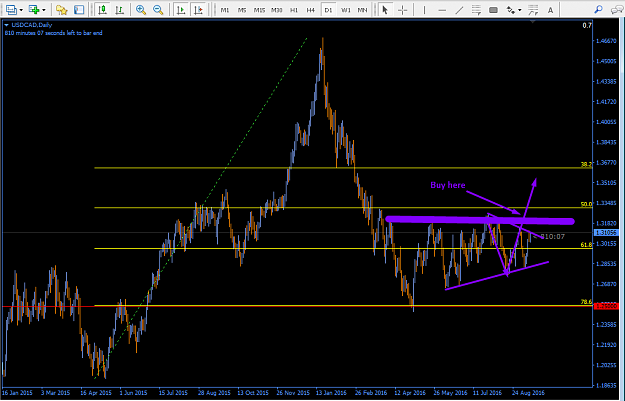The width and height of the screenshot is (625, 401).
Task: Switch to W1 weekly timeframe
Action: coord(346,10)
